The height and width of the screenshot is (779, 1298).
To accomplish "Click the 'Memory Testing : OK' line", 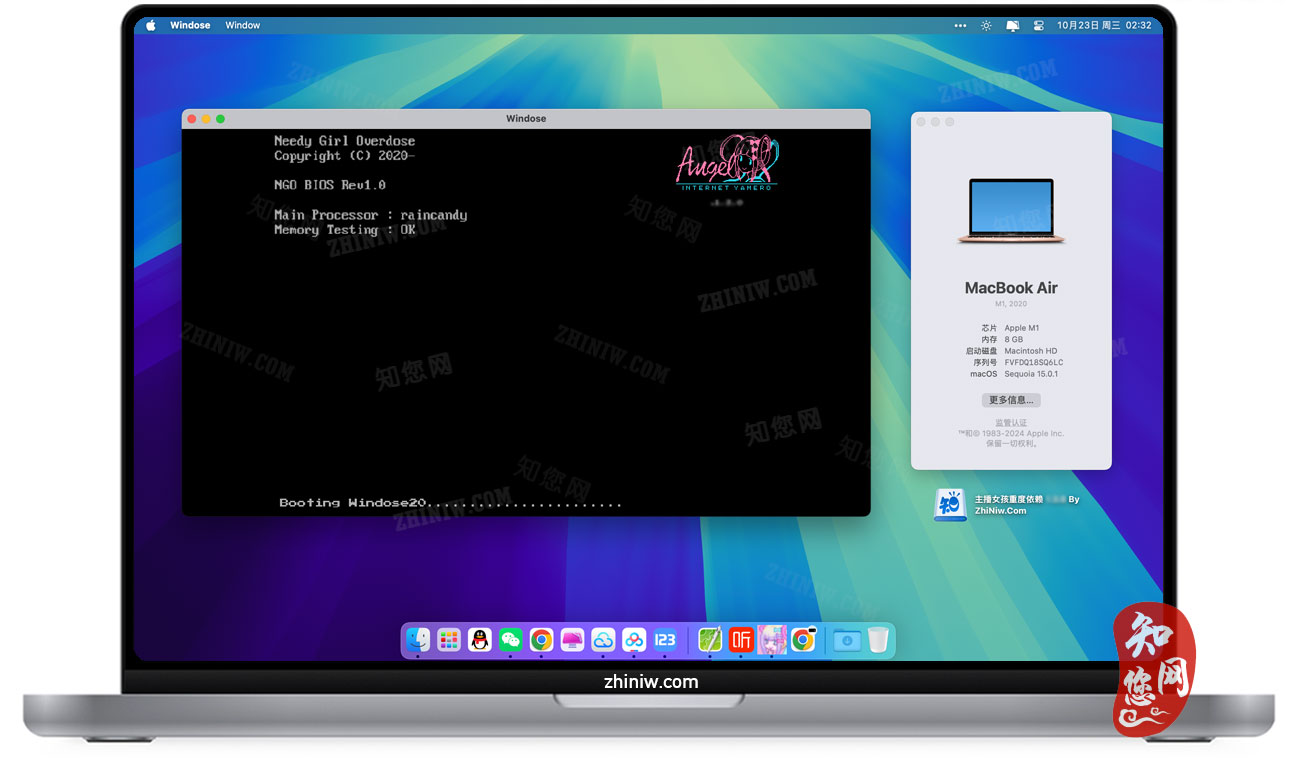I will (x=344, y=230).
